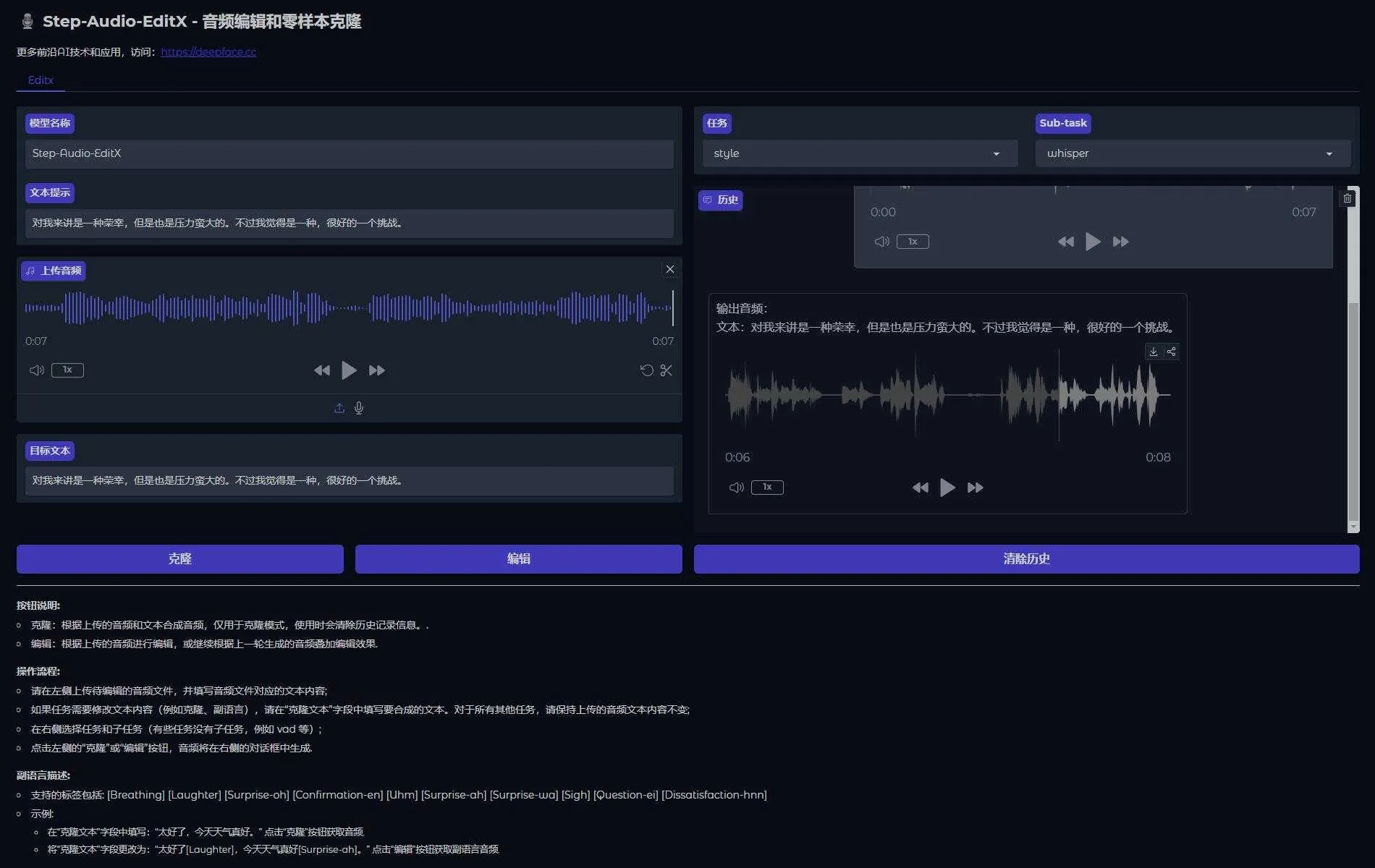1375x868 pixels.
Task: Play the output audio
Action: (947, 487)
